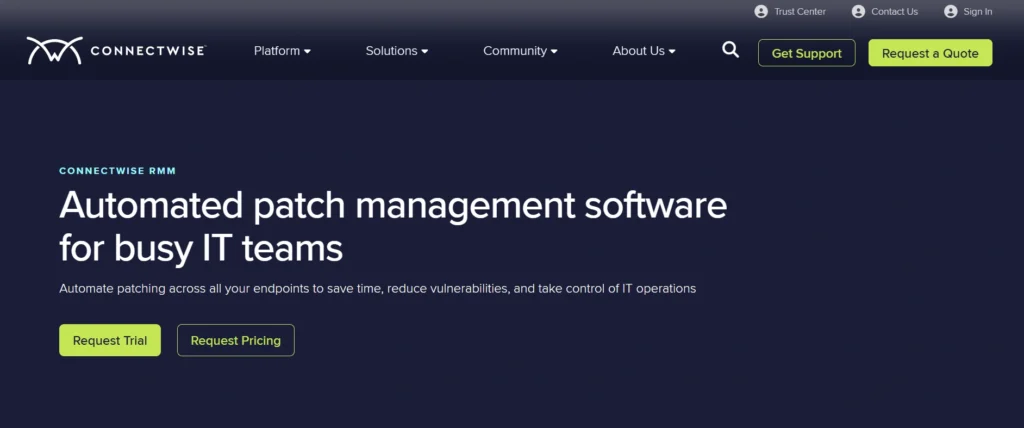This screenshot has height=428, width=1024.
Task: Click the Automate patching across endpoints subtitle
Action: pos(377,288)
